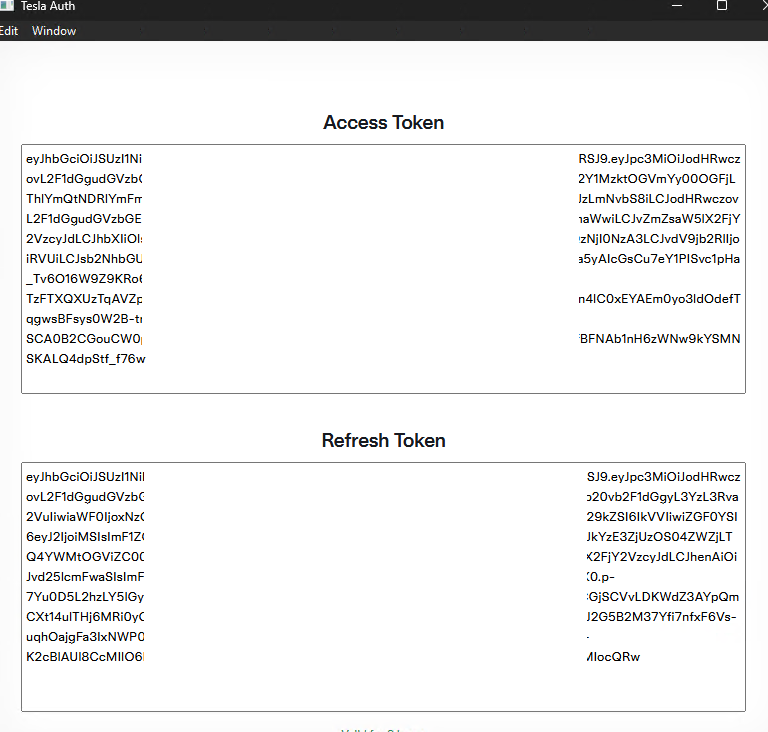This screenshot has width=768, height=732.
Task: Click access token line starting _Tv6O16W9Z9KRo
Action: click(84, 279)
